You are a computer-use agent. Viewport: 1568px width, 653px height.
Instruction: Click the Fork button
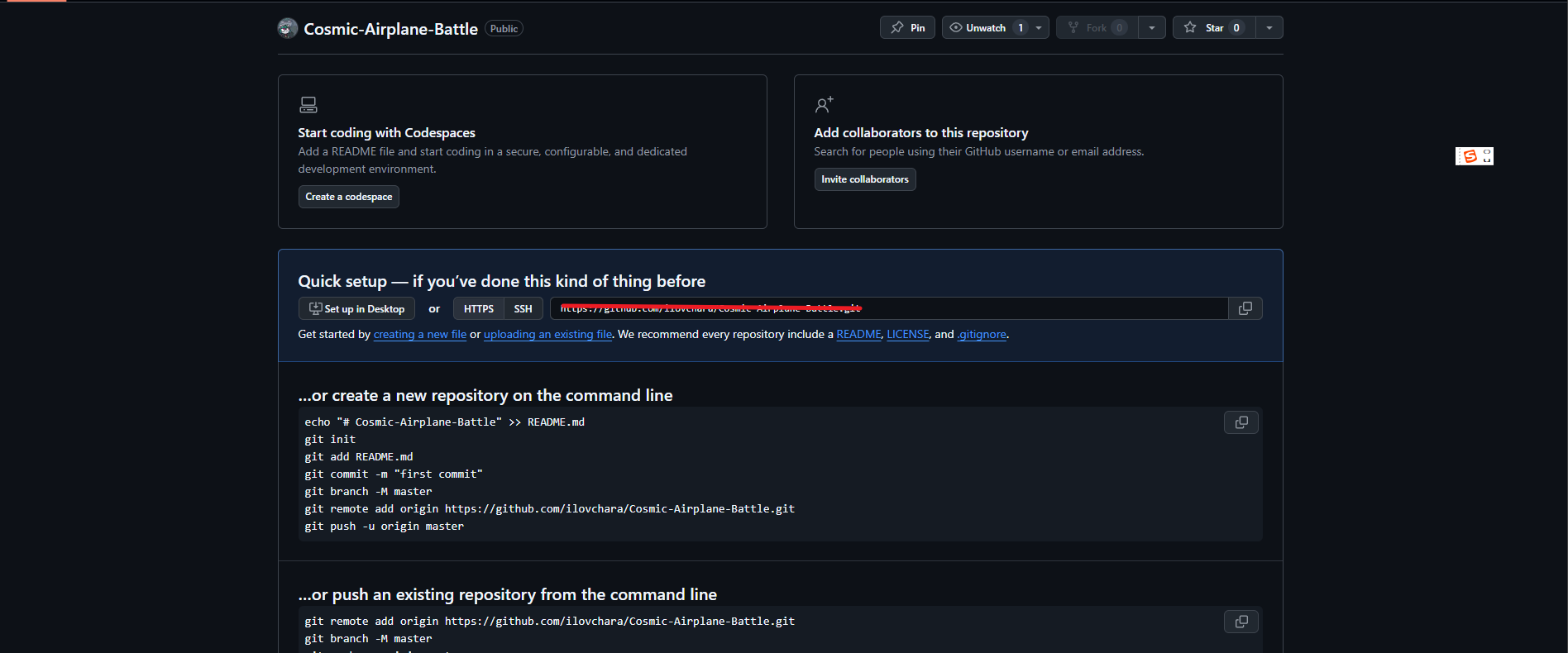click(1097, 27)
